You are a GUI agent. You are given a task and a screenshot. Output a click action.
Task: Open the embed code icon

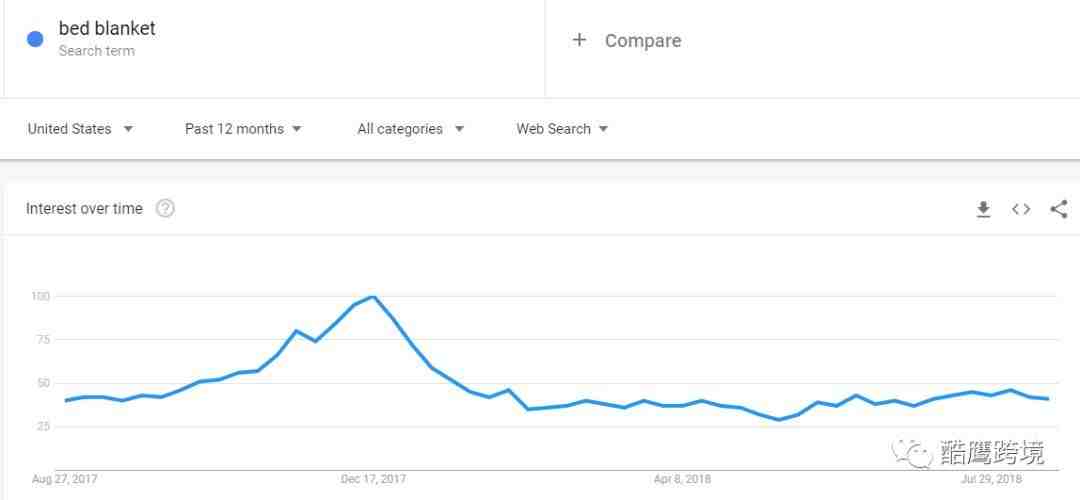point(1021,209)
